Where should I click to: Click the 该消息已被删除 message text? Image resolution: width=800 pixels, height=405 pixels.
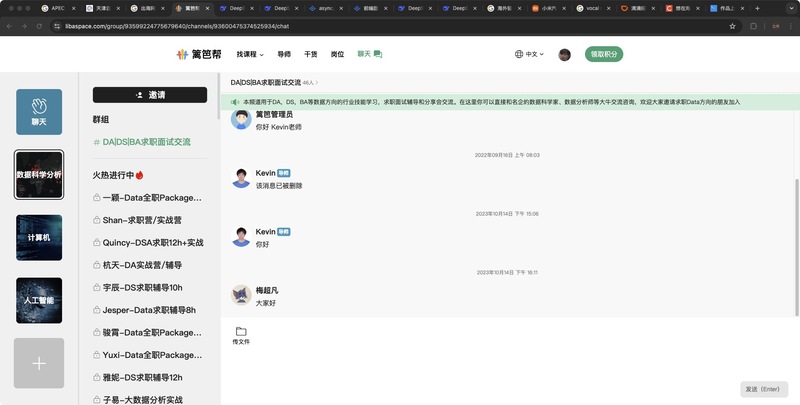[x=279, y=186]
